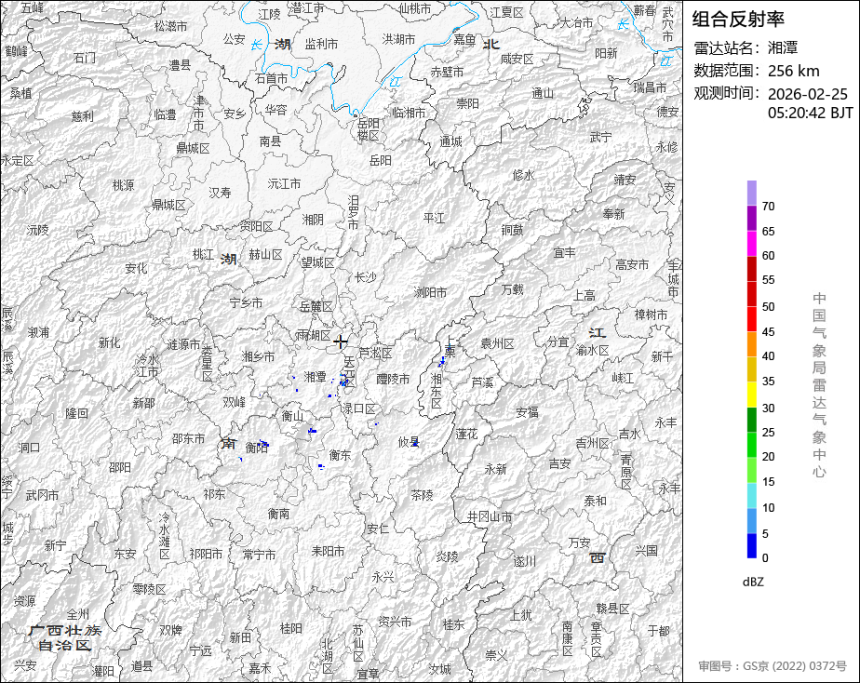Screen dimensions: 860x683
Task: Click the 双峰 map label
Action: click(x=234, y=402)
